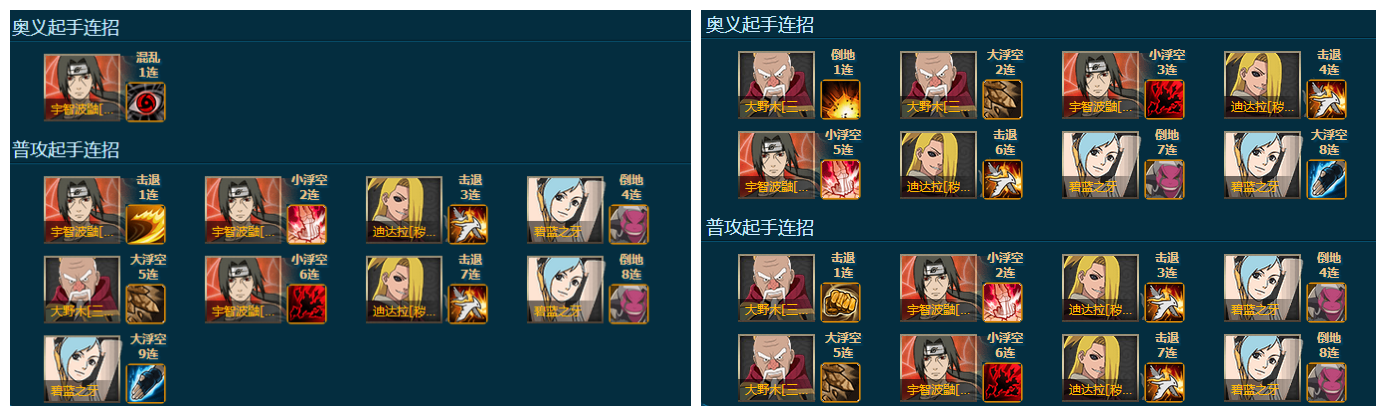Click the blue gauntlet 大浮空 9连 skill icon
This screenshot has height=416, width=1386.
[x=146, y=384]
